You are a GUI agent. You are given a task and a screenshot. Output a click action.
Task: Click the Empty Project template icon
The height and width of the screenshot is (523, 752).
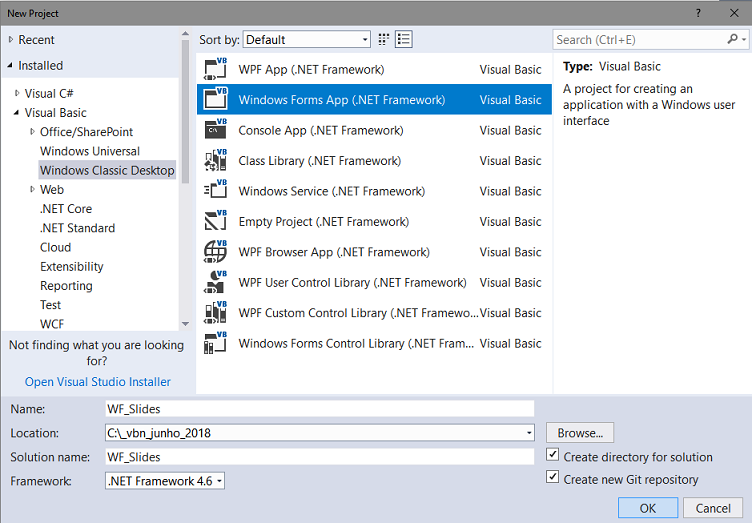(x=215, y=221)
